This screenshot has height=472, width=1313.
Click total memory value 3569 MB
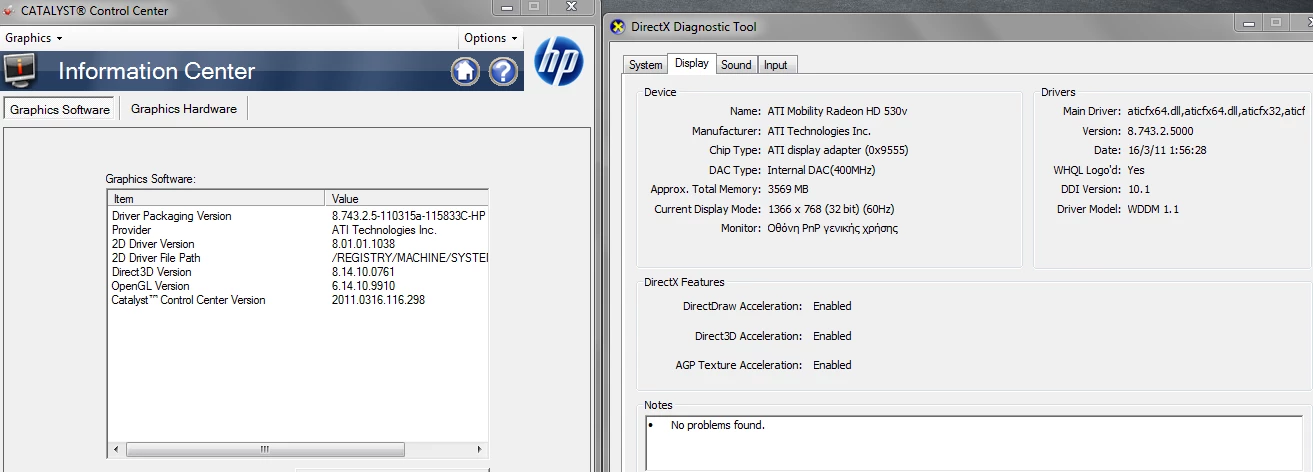pyautogui.click(x=788, y=189)
